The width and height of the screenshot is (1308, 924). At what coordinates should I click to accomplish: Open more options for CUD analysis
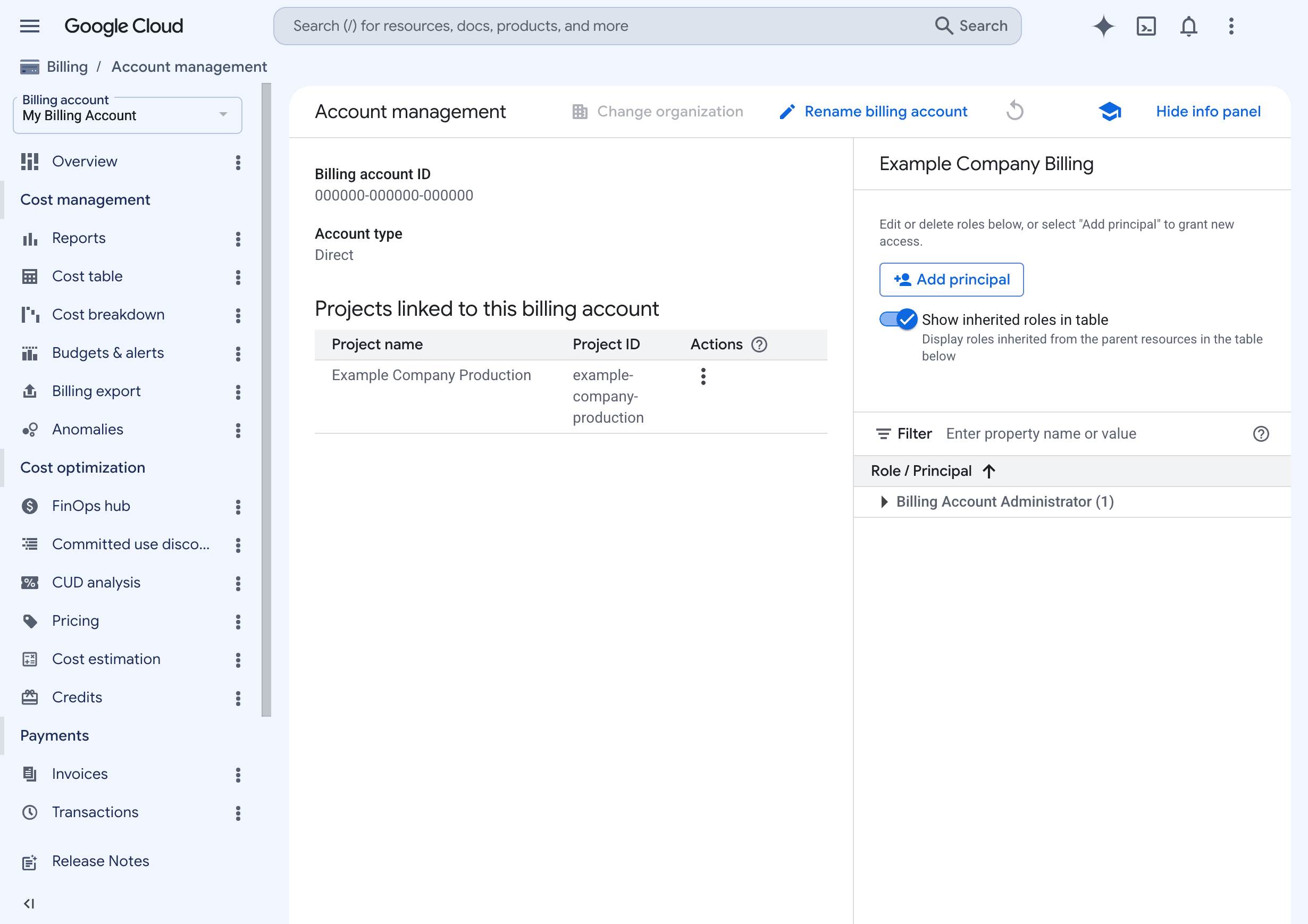(x=238, y=583)
